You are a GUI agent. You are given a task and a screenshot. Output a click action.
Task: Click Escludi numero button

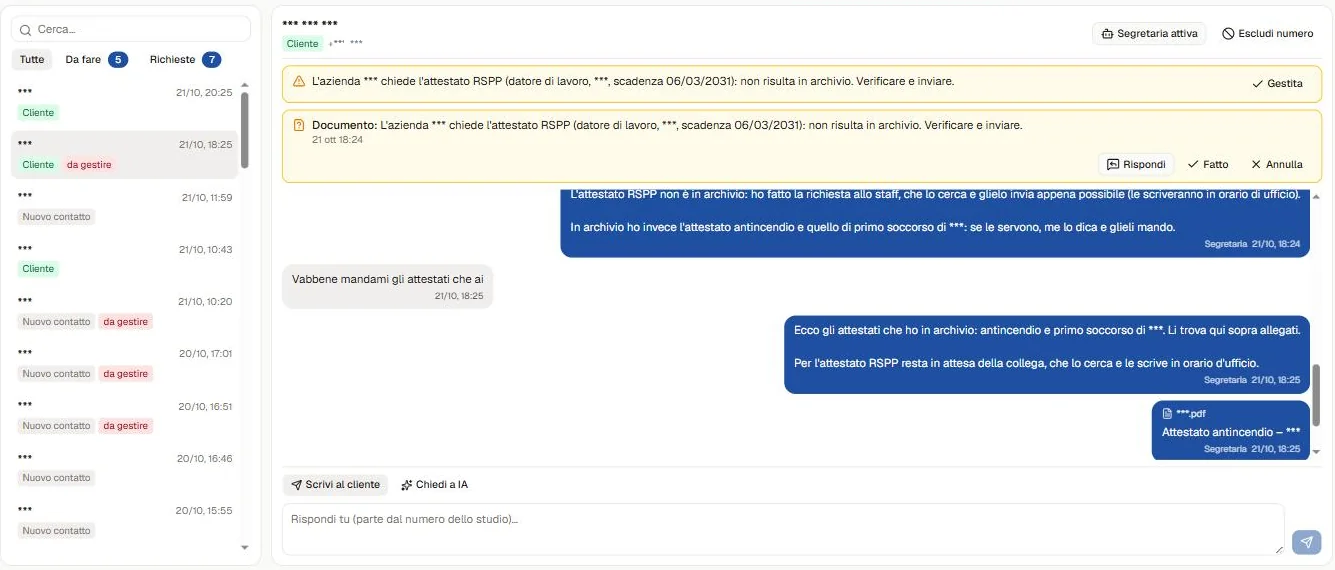[x=1267, y=33]
